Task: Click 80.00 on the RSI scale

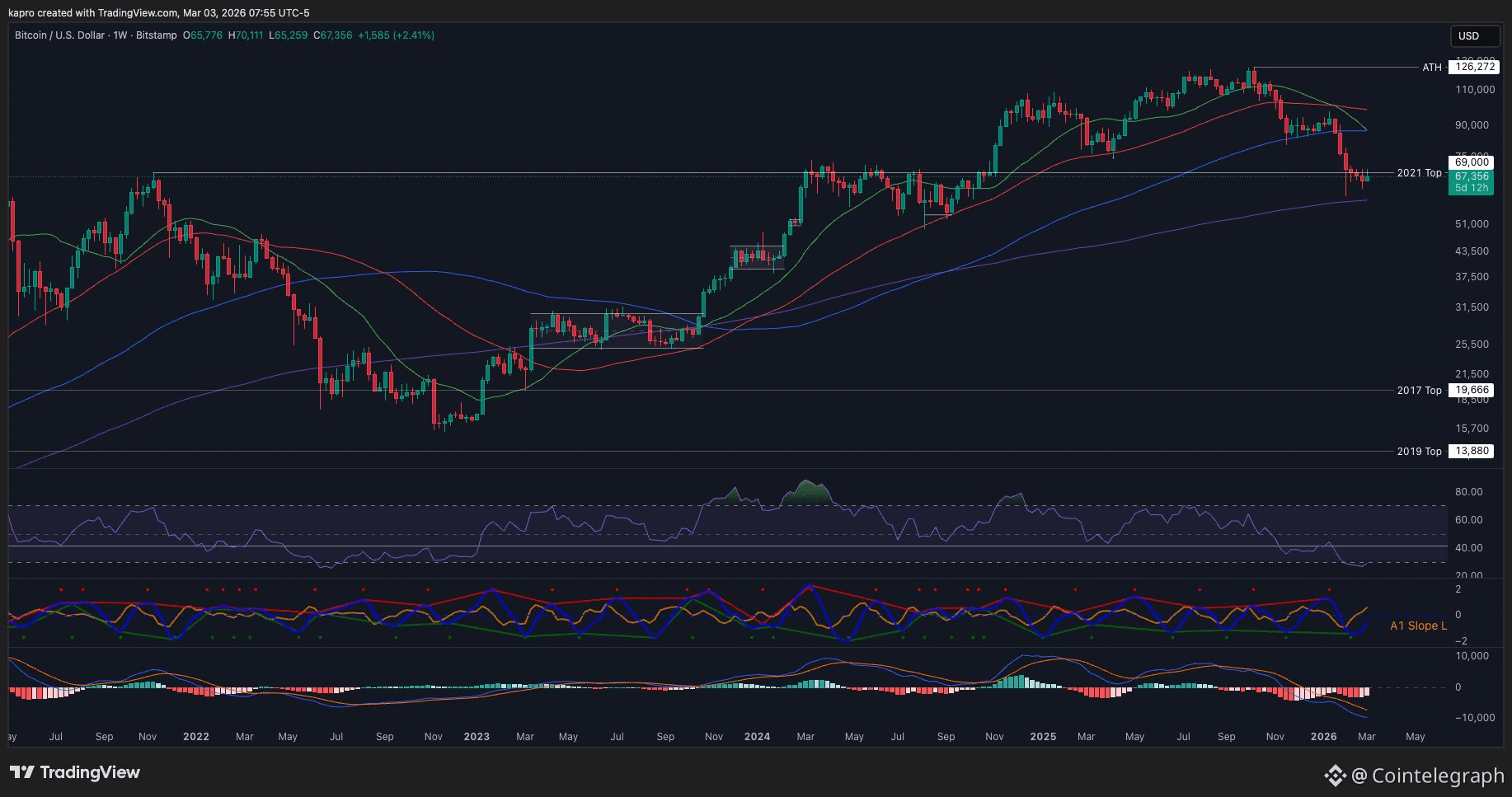Action: (x=1469, y=492)
